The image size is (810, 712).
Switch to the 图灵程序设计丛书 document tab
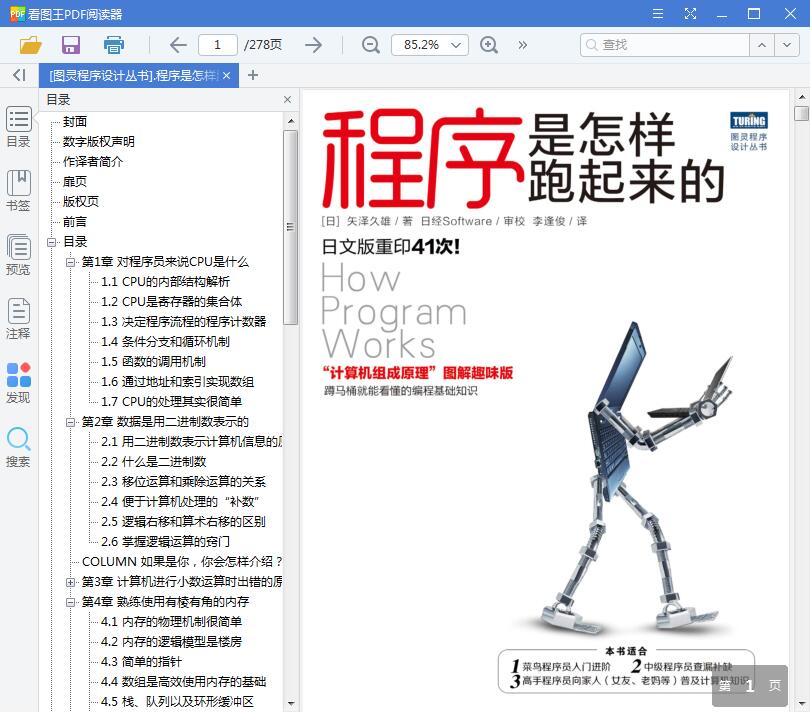[133, 75]
